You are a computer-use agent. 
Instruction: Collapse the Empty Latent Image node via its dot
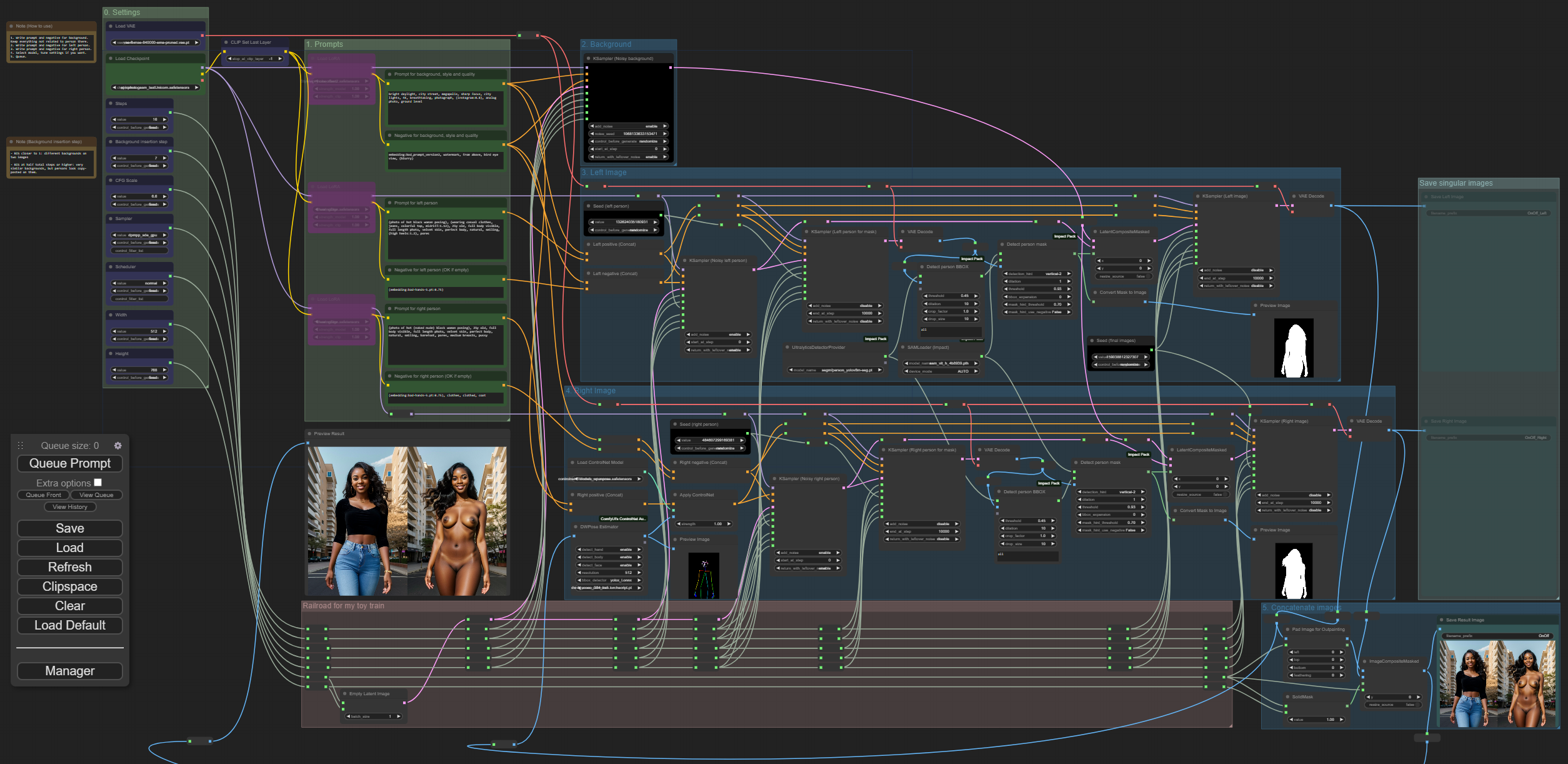[344, 694]
